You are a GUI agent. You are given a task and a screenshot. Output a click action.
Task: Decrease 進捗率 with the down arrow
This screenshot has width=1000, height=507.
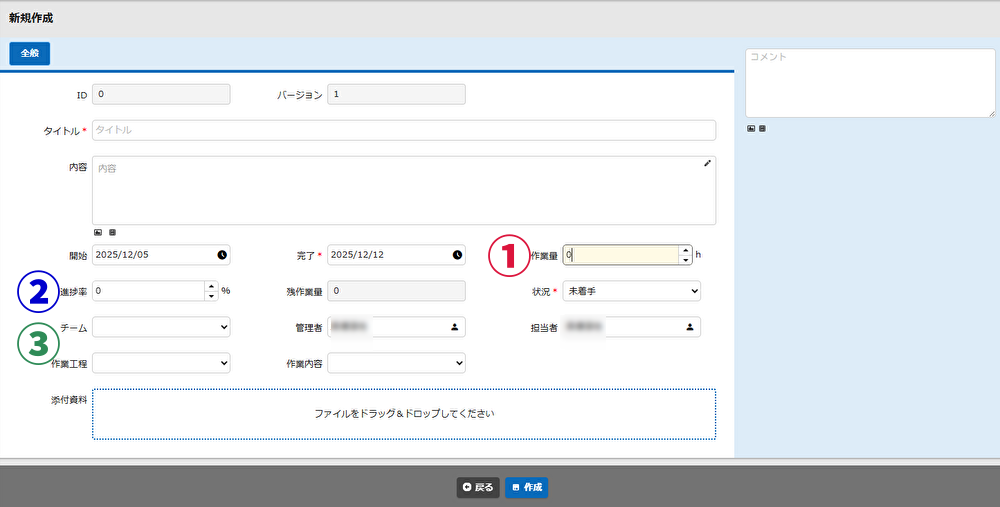click(210, 295)
